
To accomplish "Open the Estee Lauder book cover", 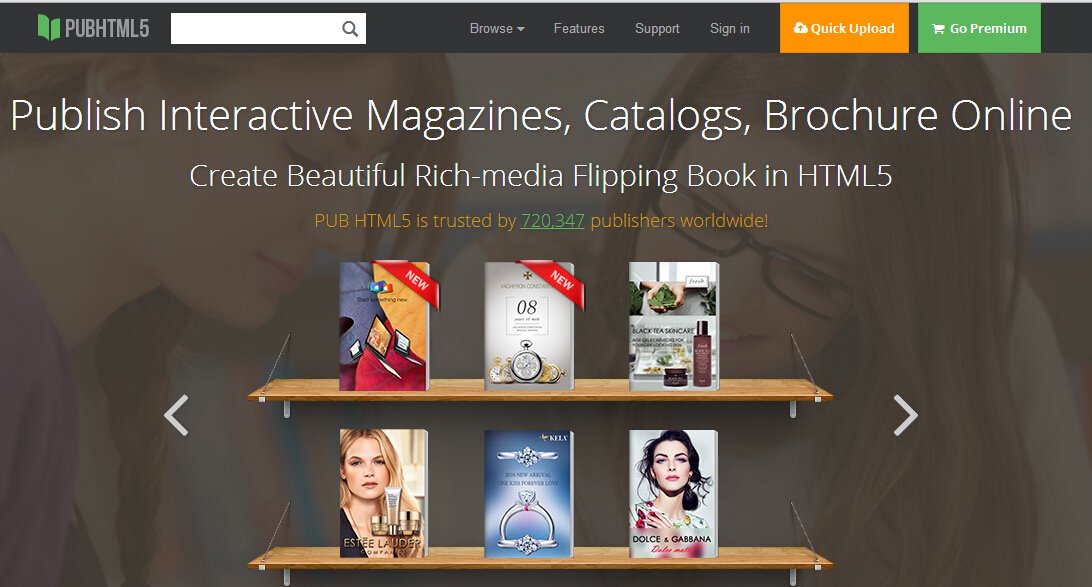I will click(384, 494).
